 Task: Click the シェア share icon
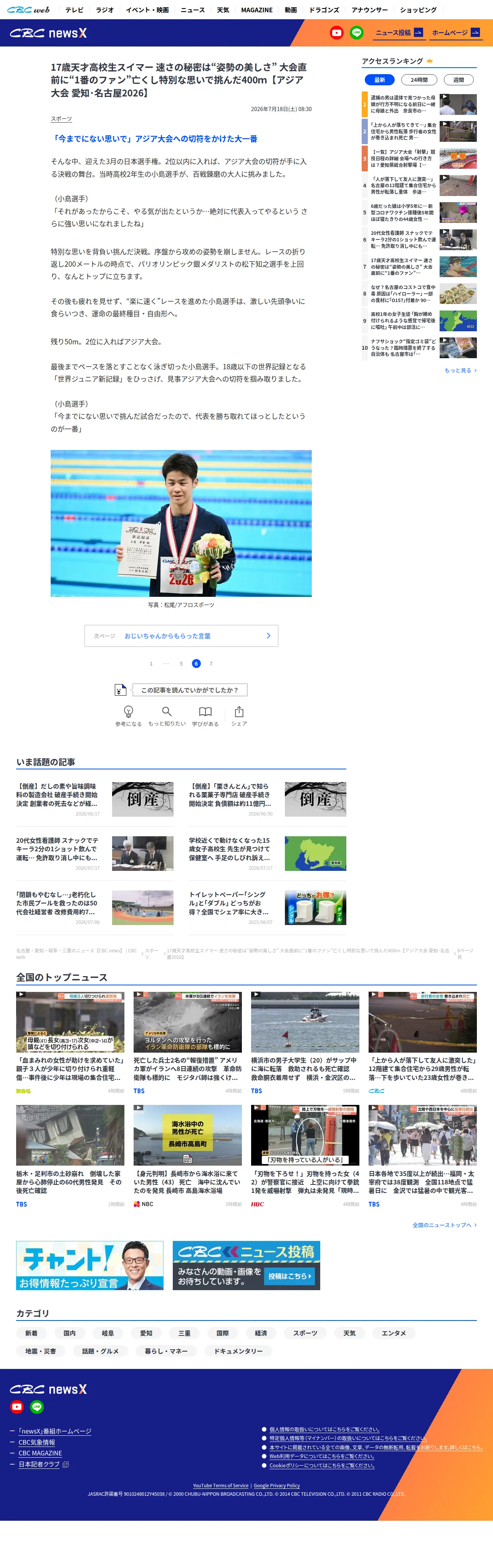239,711
